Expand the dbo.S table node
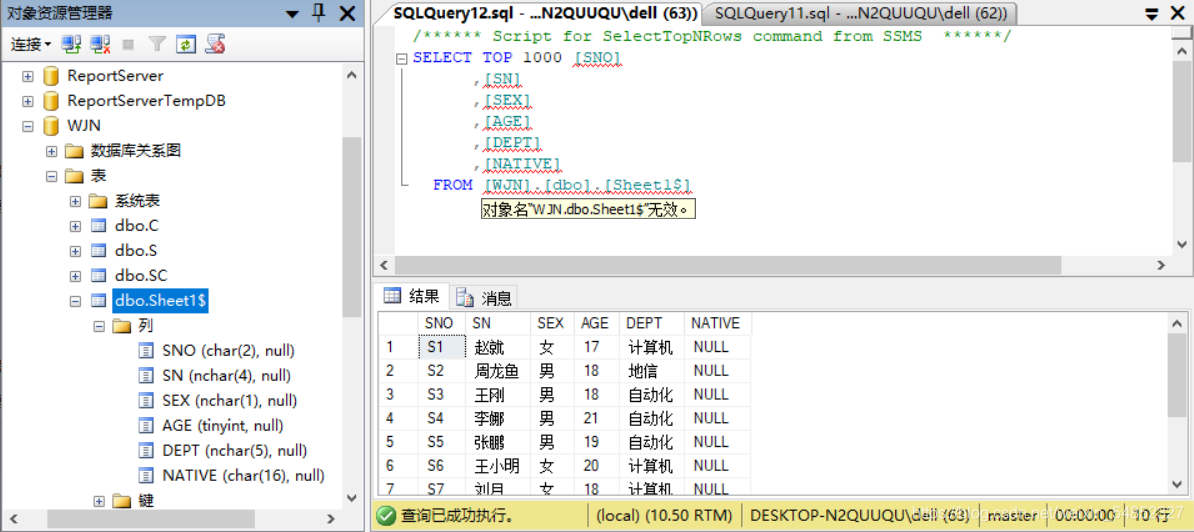This screenshot has height=532, width=1194. (75, 250)
